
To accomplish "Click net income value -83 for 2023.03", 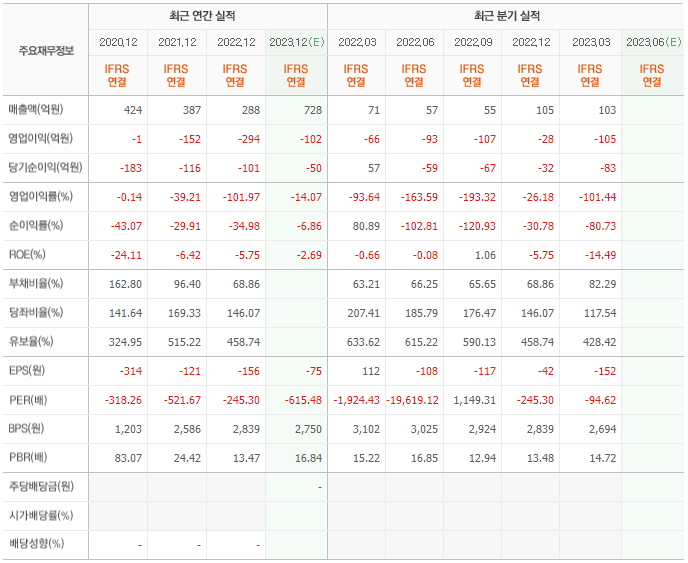I will (607, 168).
